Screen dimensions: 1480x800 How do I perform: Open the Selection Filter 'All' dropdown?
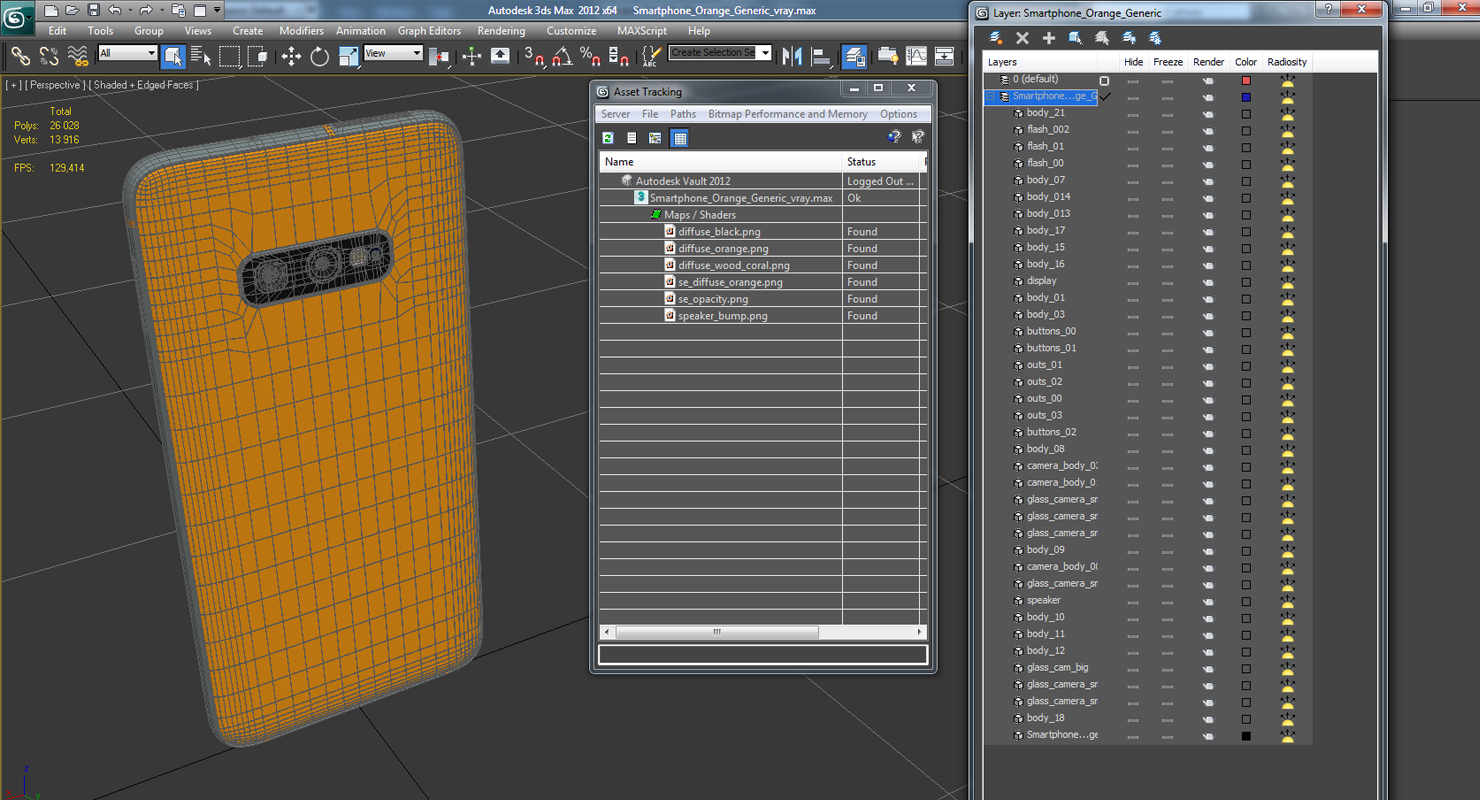[127, 53]
